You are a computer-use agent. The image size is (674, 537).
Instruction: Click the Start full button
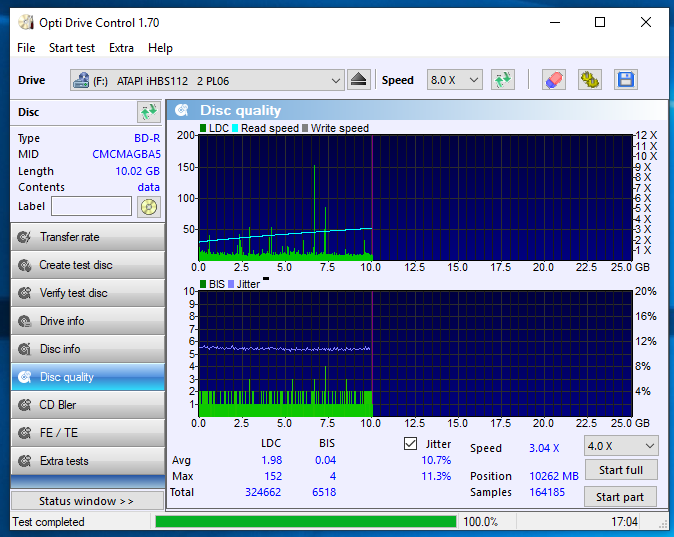coord(621,470)
